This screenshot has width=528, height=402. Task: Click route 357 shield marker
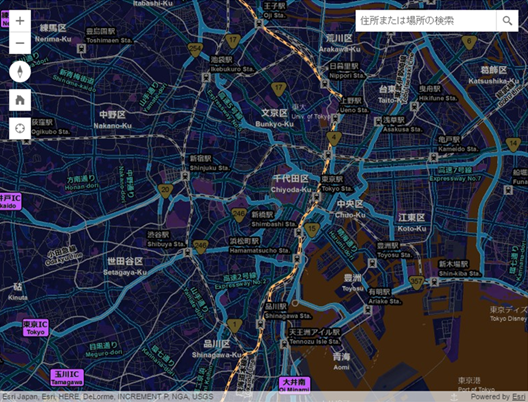click(x=416, y=282)
